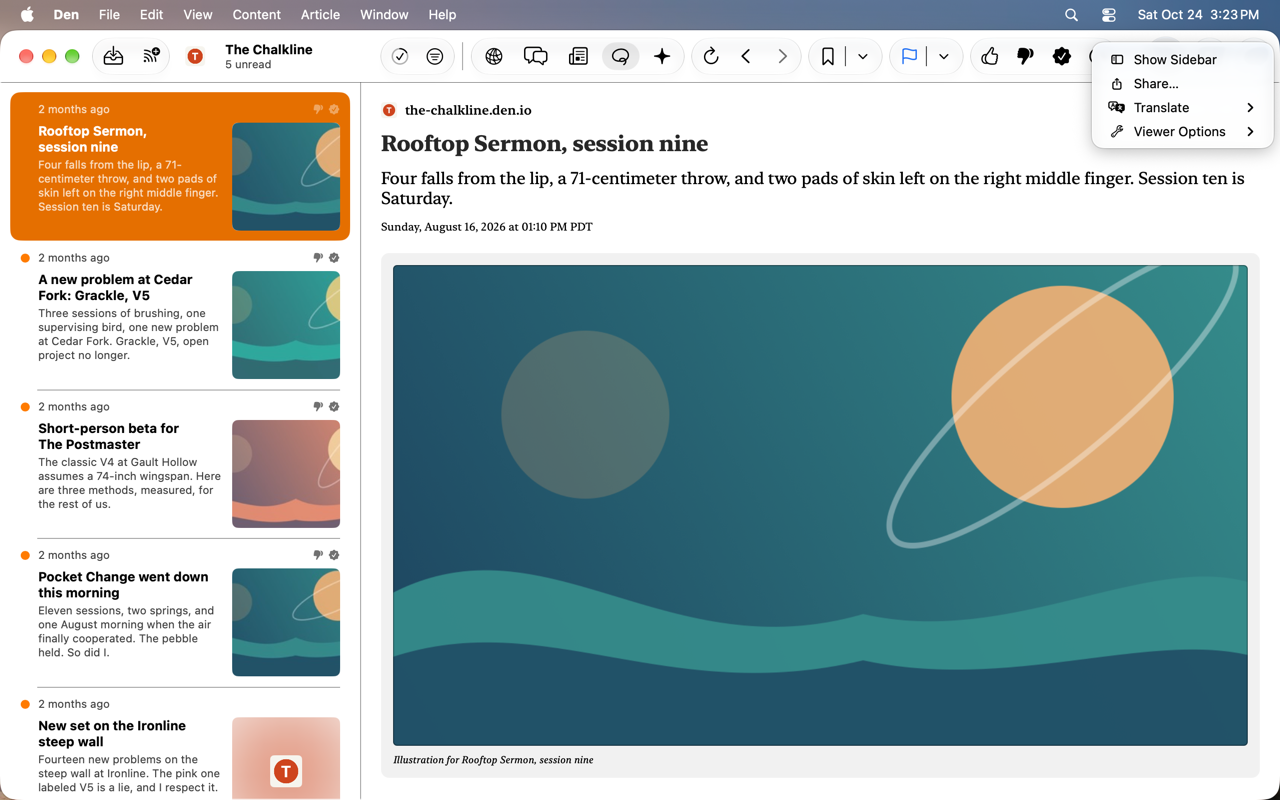Click the sparkle star icon
Viewport: 1280px width, 800px height.
(662, 57)
